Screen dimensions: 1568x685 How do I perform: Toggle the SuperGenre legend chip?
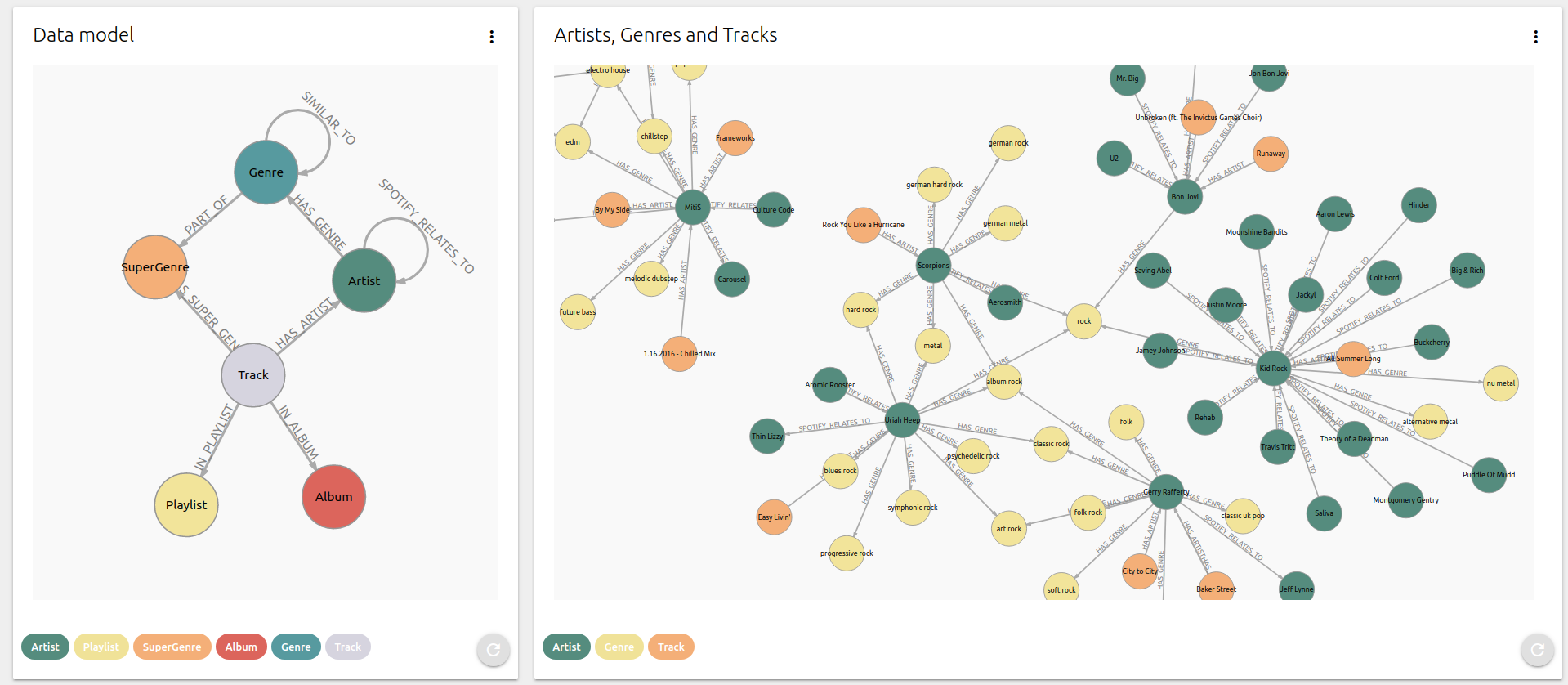click(x=172, y=647)
